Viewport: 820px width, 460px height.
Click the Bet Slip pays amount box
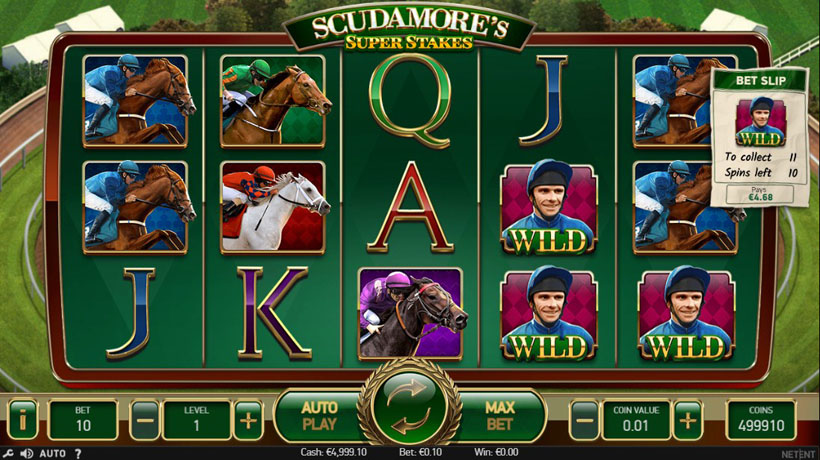pyautogui.click(x=759, y=194)
